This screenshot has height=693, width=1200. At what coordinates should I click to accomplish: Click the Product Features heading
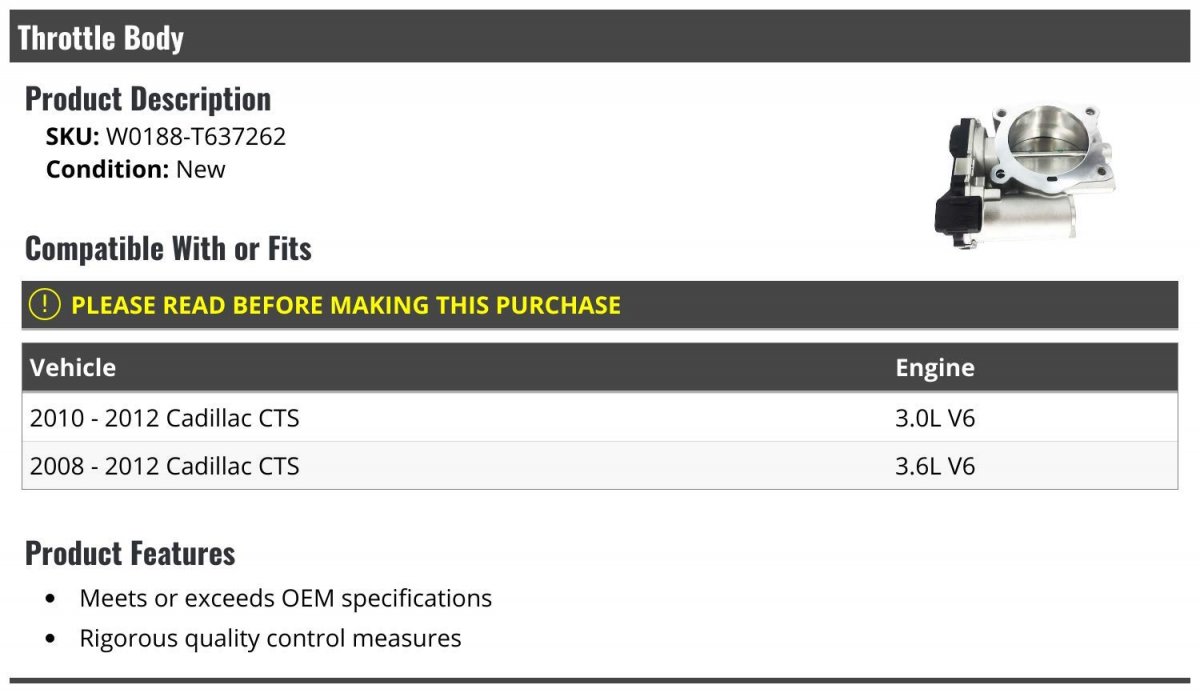pos(130,553)
